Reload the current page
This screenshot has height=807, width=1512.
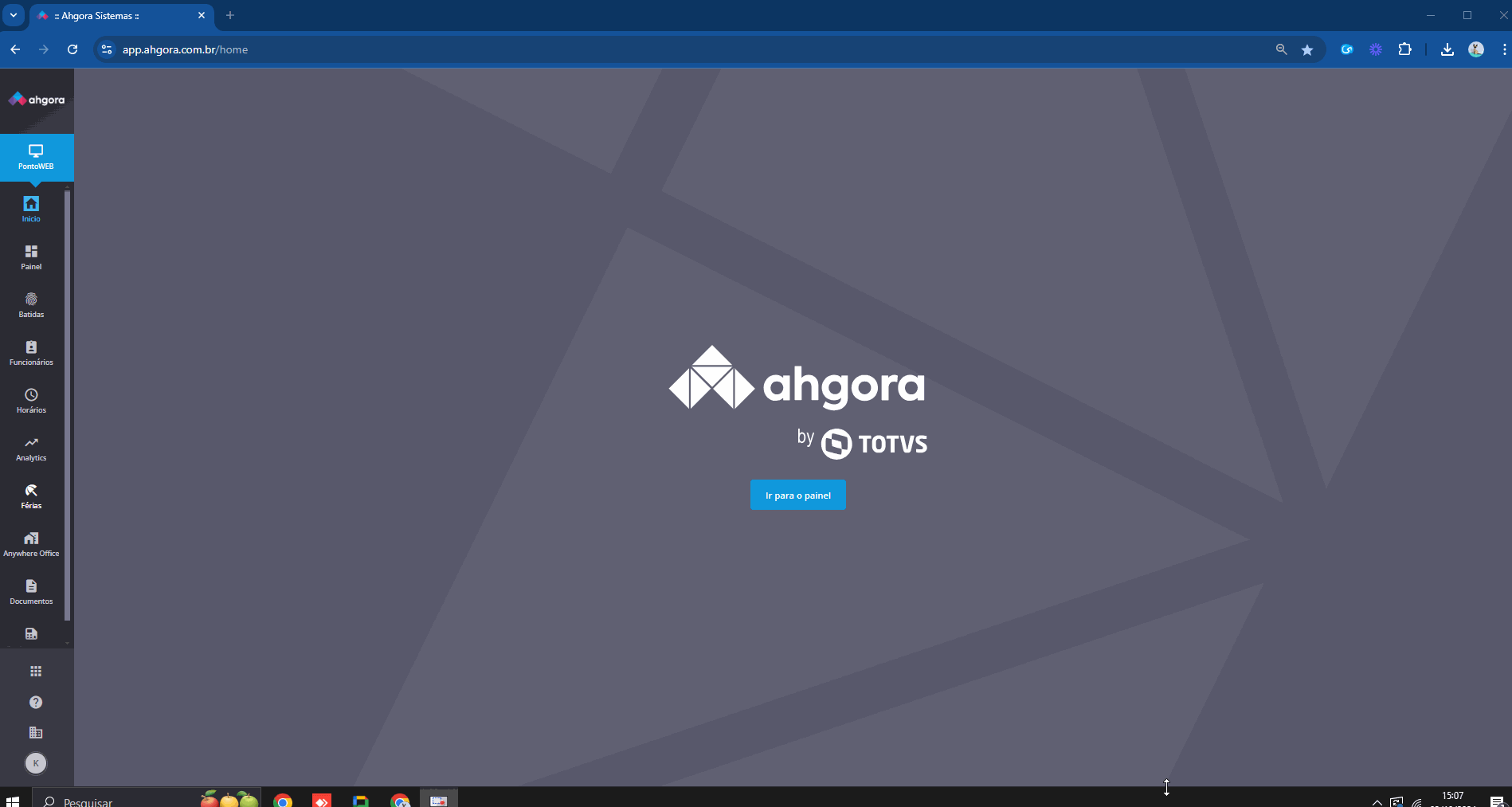(x=72, y=49)
